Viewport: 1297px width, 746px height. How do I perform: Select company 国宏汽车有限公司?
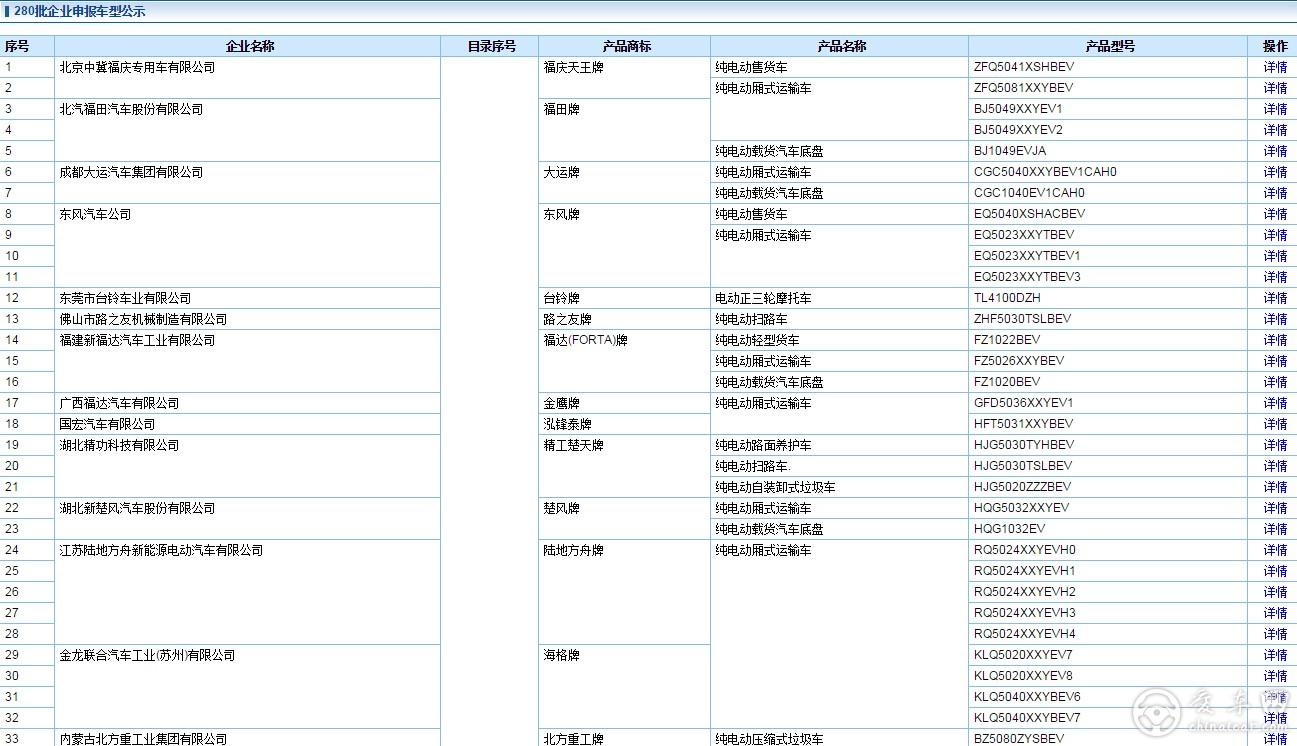107,425
